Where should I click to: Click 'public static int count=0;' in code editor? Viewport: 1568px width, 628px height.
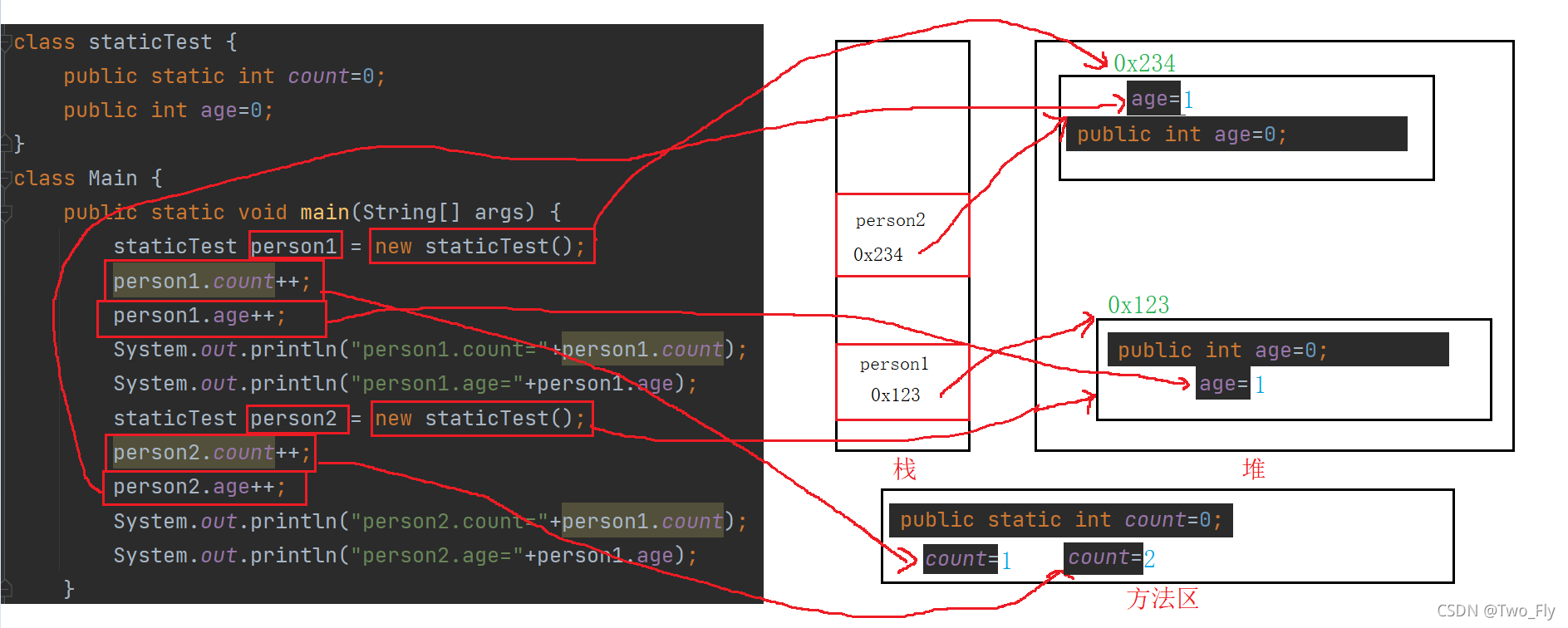tap(224, 76)
